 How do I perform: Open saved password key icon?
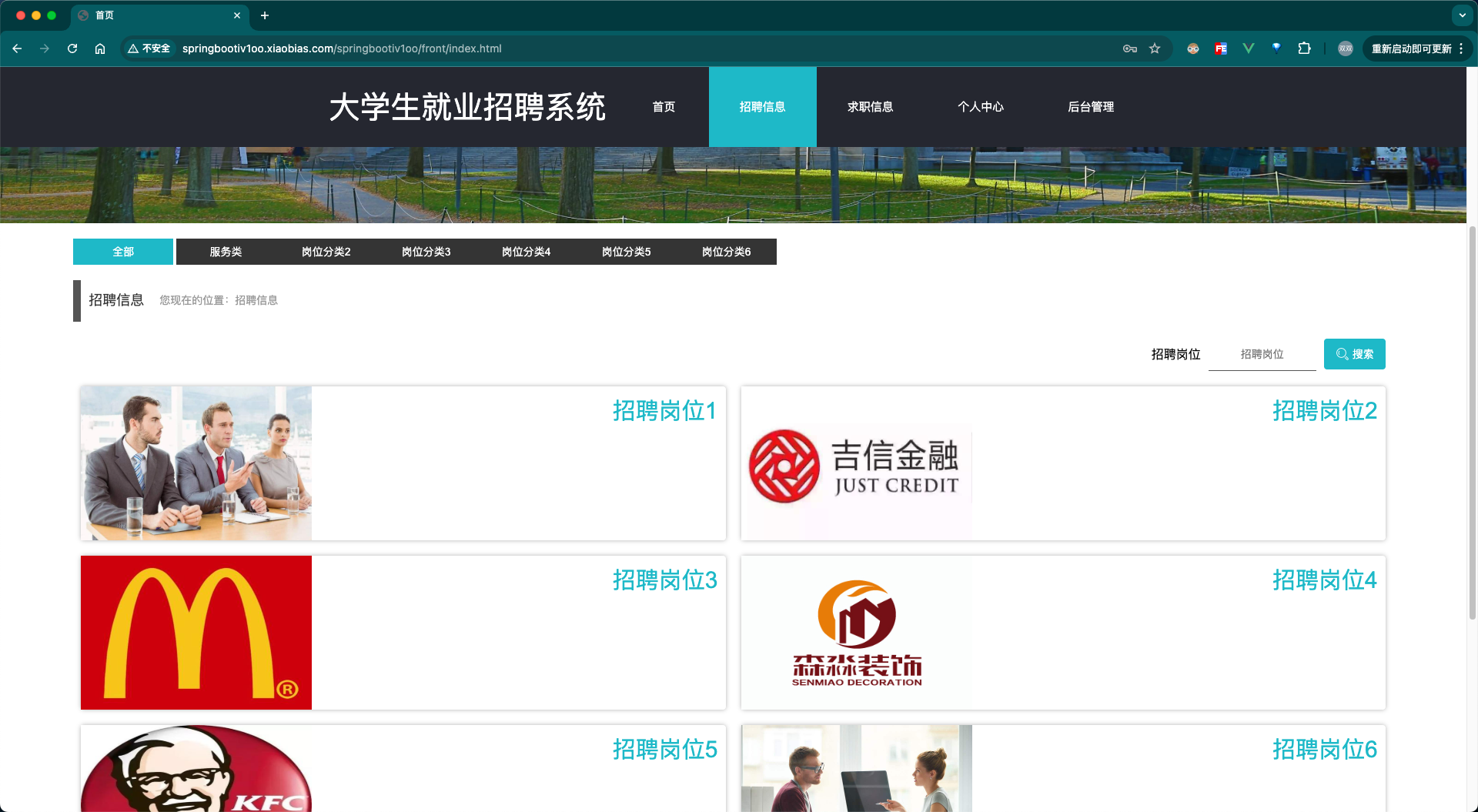pyautogui.click(x=1130, y=48)
